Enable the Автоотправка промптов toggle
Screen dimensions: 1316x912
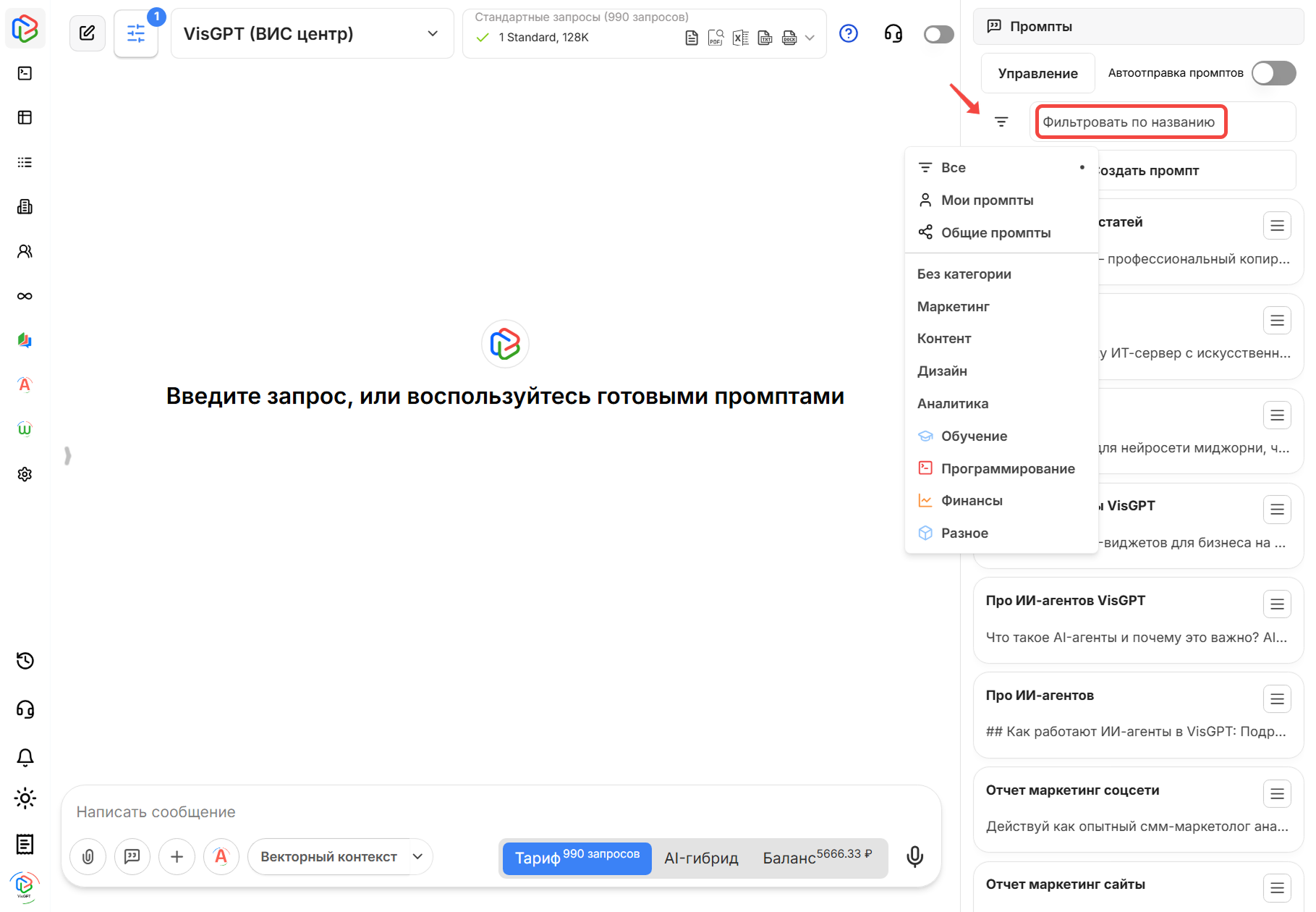pyautogui.click(x=1273, y=73)
